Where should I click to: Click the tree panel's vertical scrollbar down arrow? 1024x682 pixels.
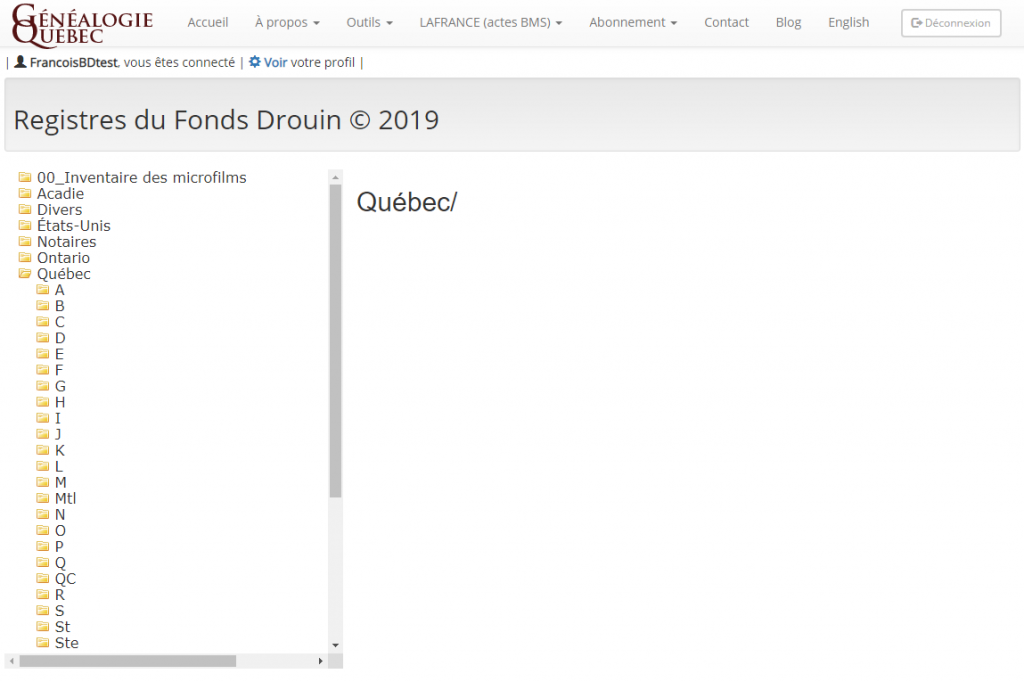[x=336, y=645]
